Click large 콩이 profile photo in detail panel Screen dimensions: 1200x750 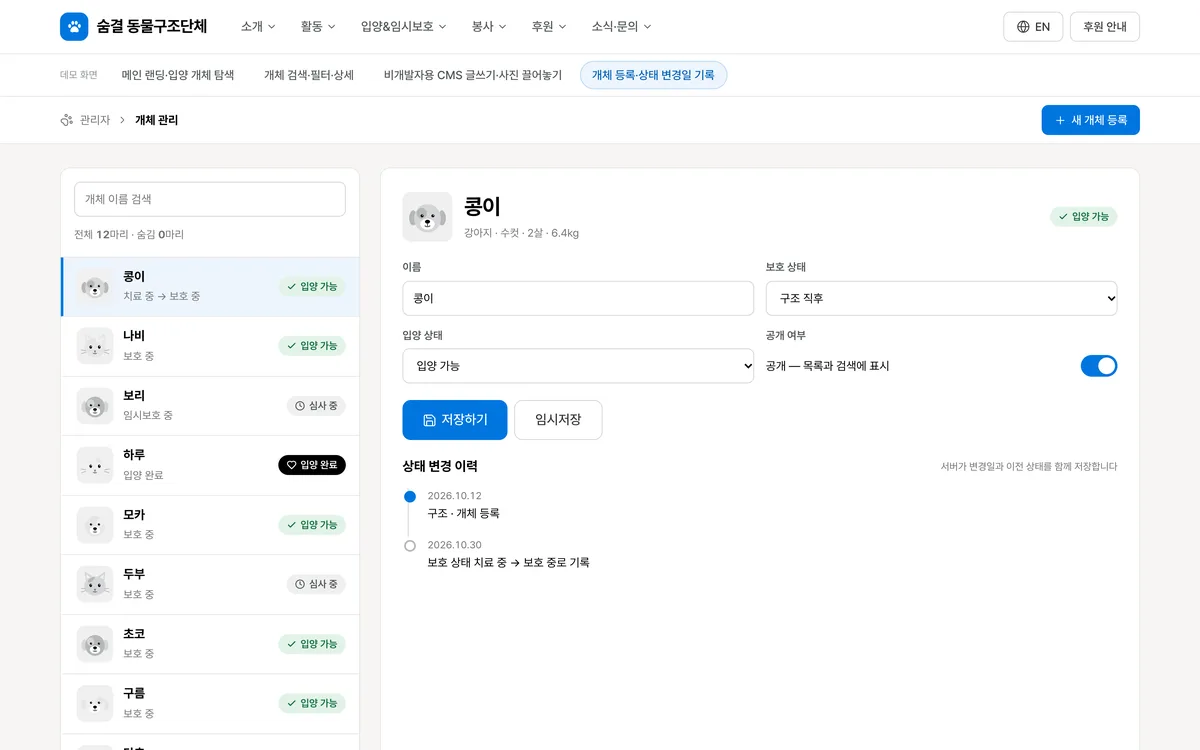coord(427,217)
